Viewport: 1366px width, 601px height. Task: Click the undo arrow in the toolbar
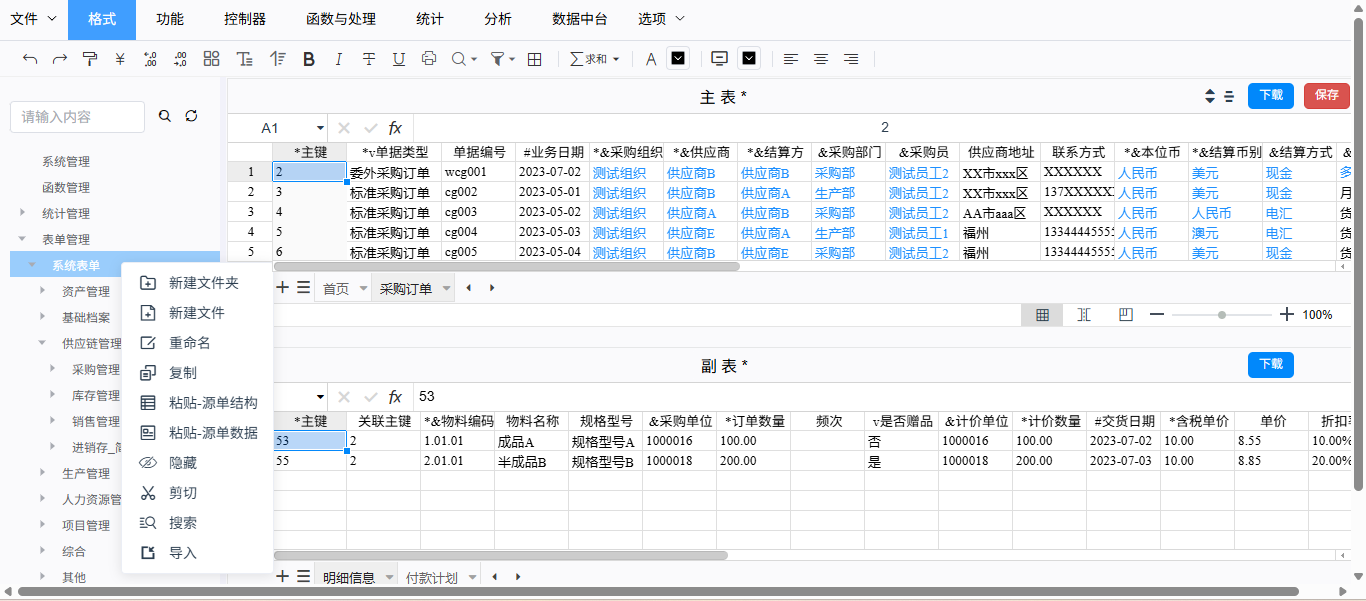tap(30, 59)
